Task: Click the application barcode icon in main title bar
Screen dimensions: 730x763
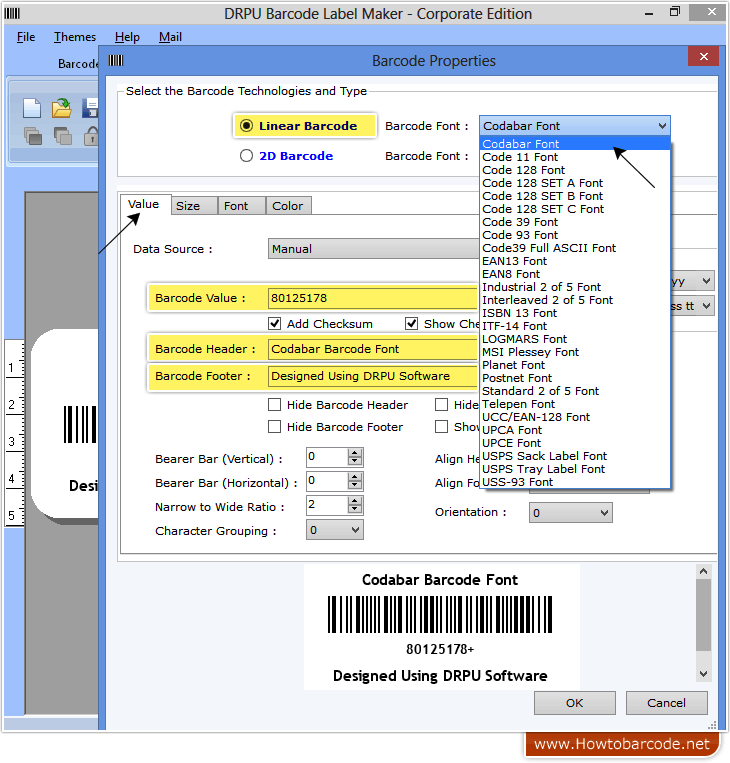Action: pyautogui.click(x=12, y=14)
